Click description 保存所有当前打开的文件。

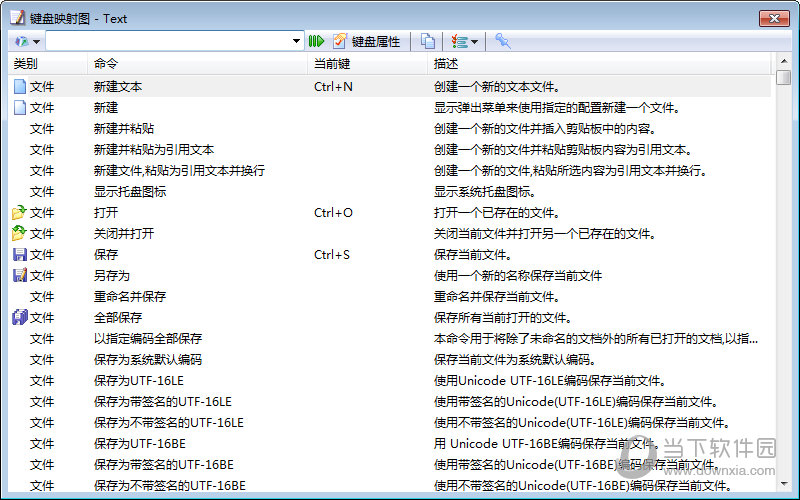tap(503, 317)
